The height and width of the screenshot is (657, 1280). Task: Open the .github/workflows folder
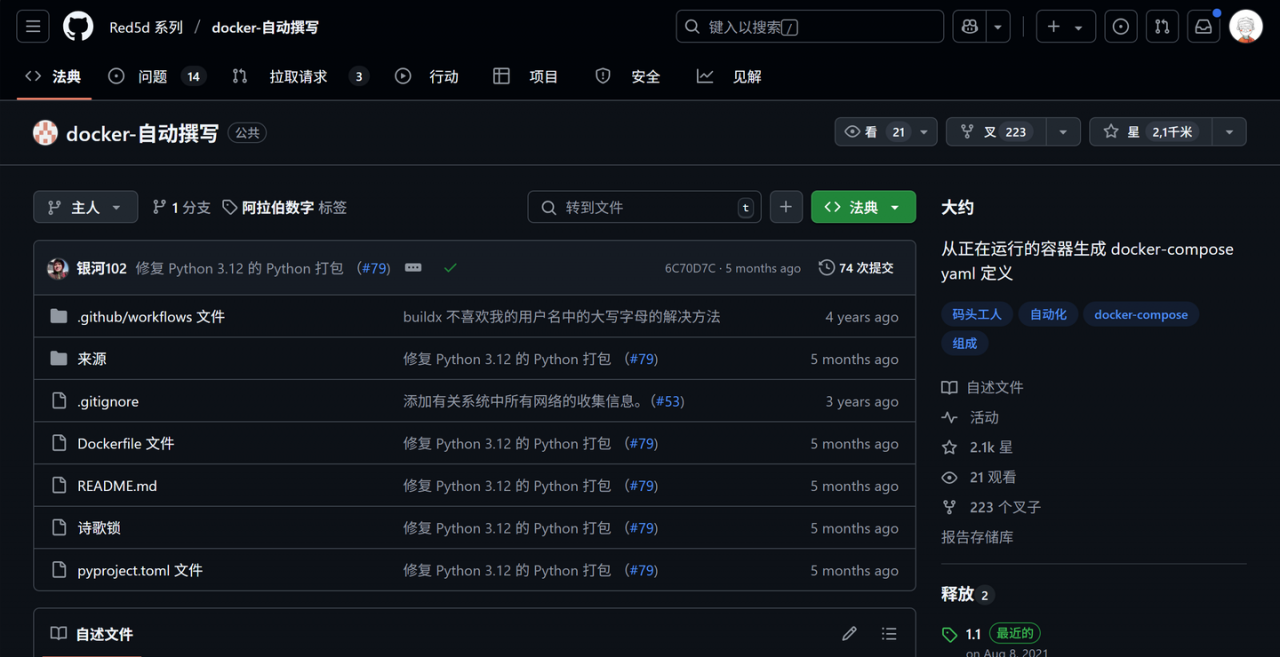(151, 317)
